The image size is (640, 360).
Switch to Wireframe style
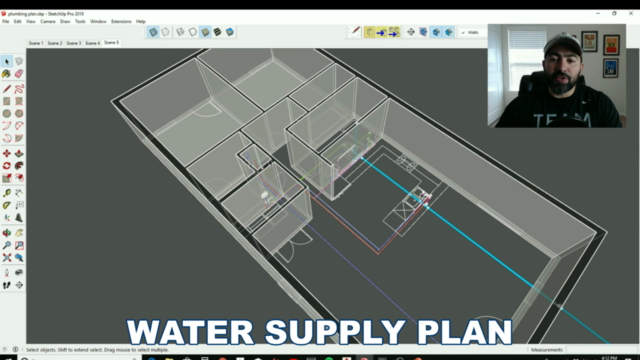180,32
